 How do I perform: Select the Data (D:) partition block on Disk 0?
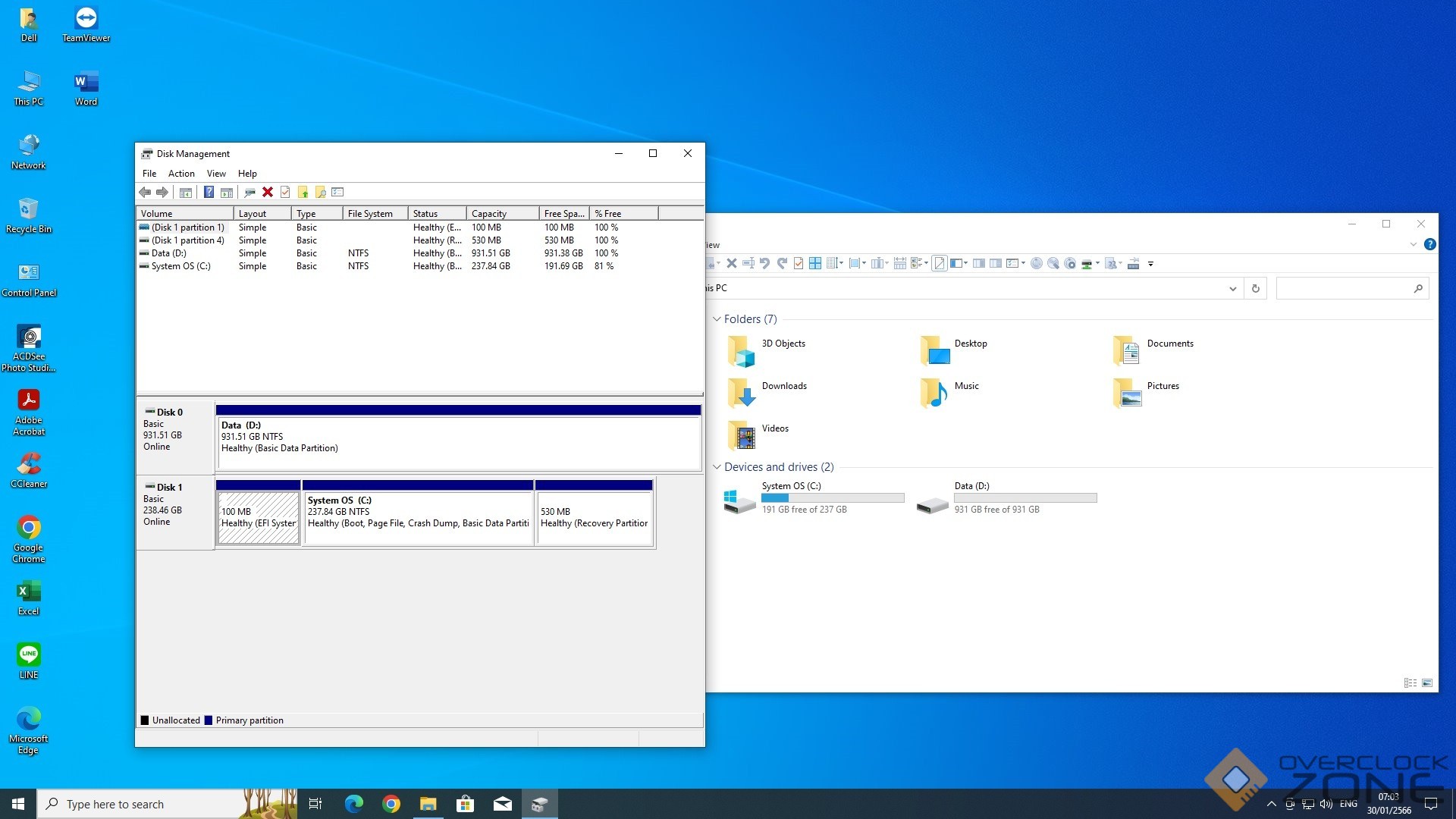458,441
